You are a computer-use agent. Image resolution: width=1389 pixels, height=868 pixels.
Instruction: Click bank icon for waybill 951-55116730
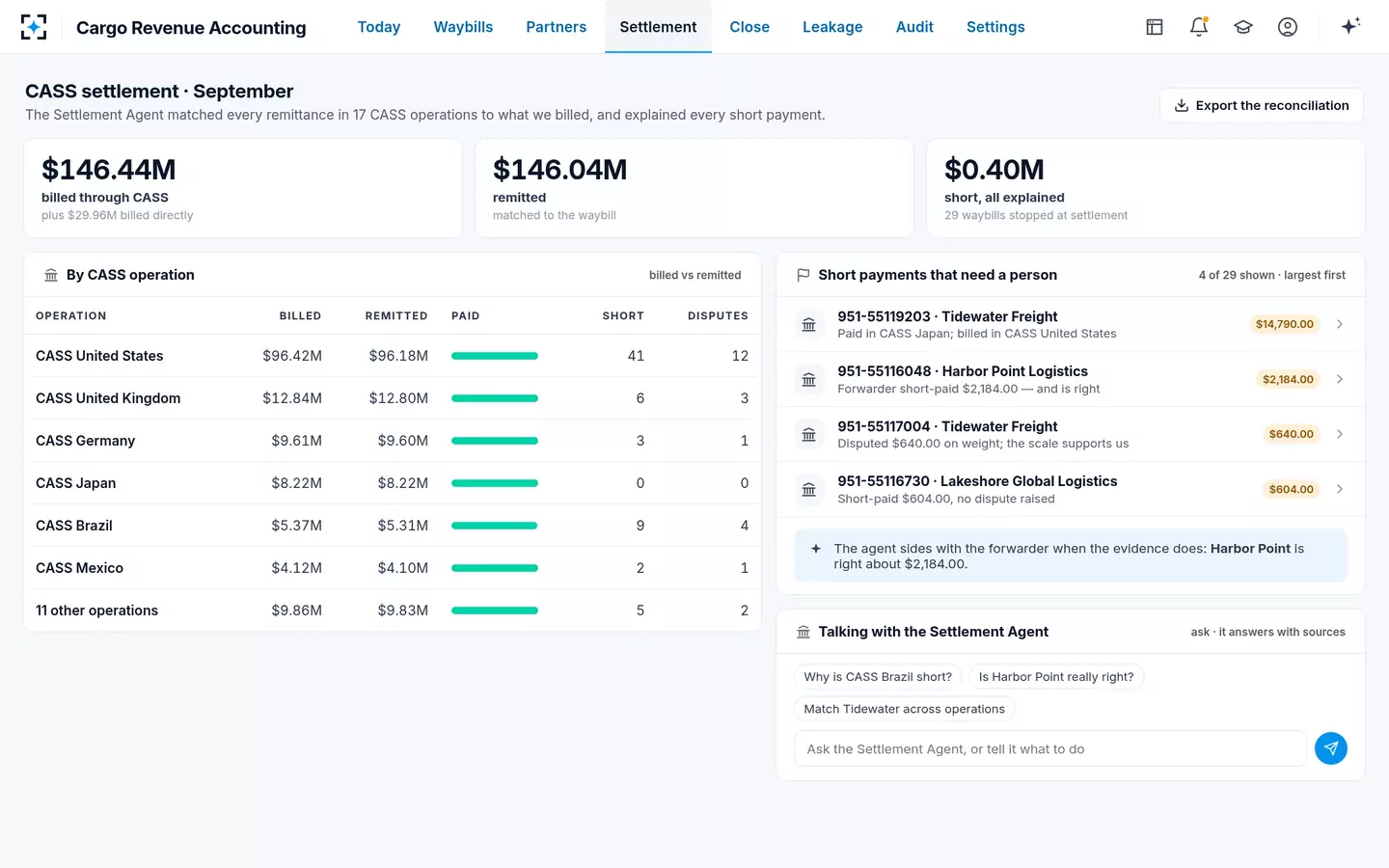(x=809, y=489)
